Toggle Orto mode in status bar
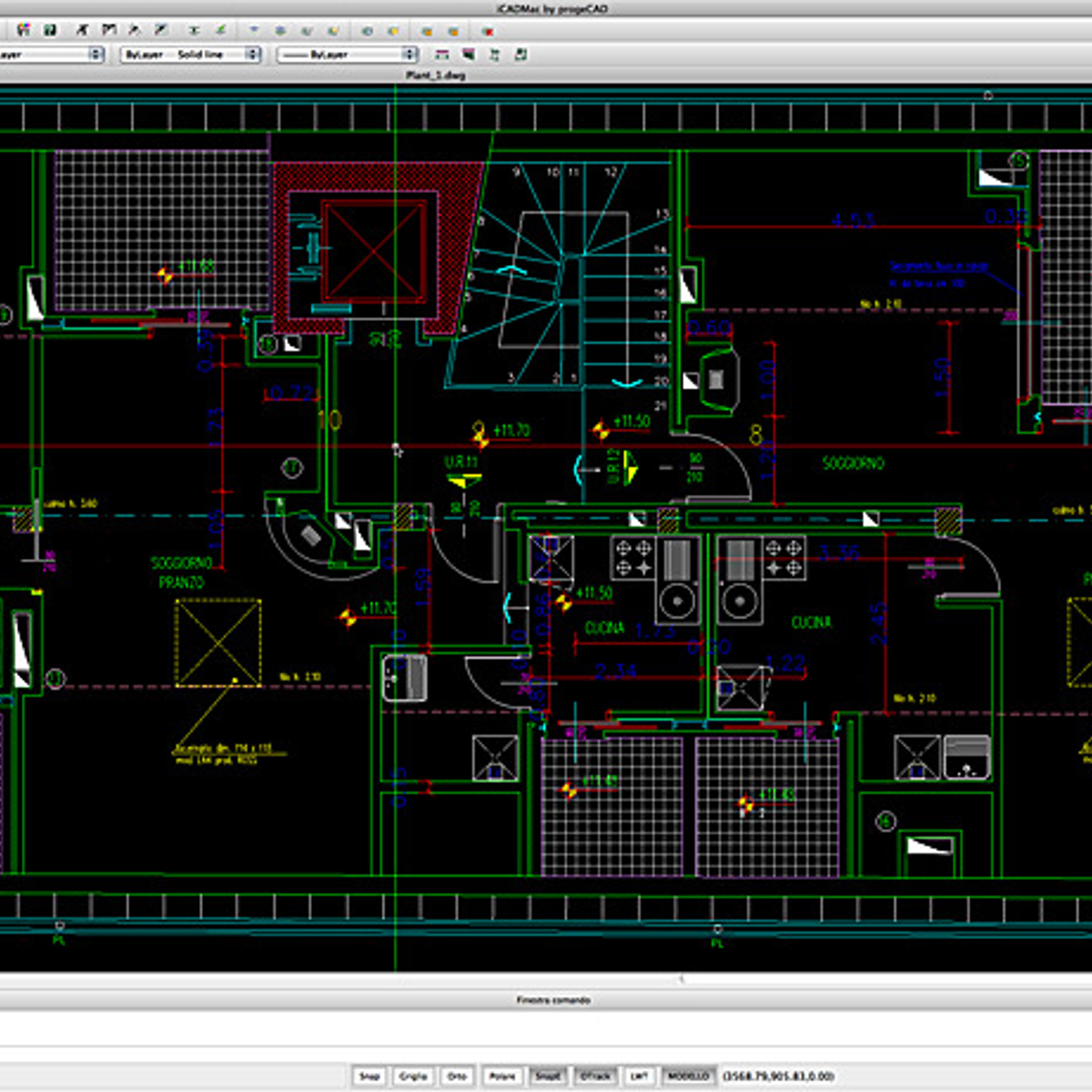The width and height of the screenshot is (1092, 1092). [x=457, y=1076]
